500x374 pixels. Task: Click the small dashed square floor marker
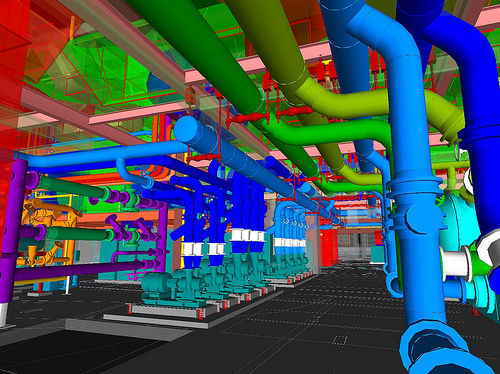339,340
